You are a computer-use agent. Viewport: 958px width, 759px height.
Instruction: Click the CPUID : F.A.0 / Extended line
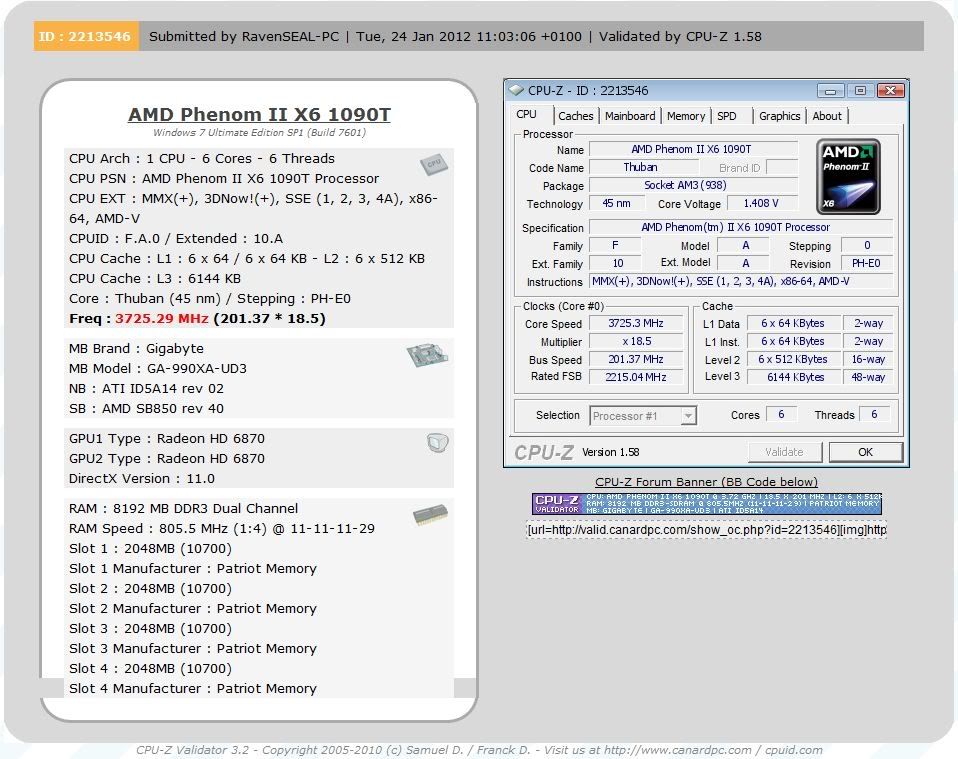(176, 238)
